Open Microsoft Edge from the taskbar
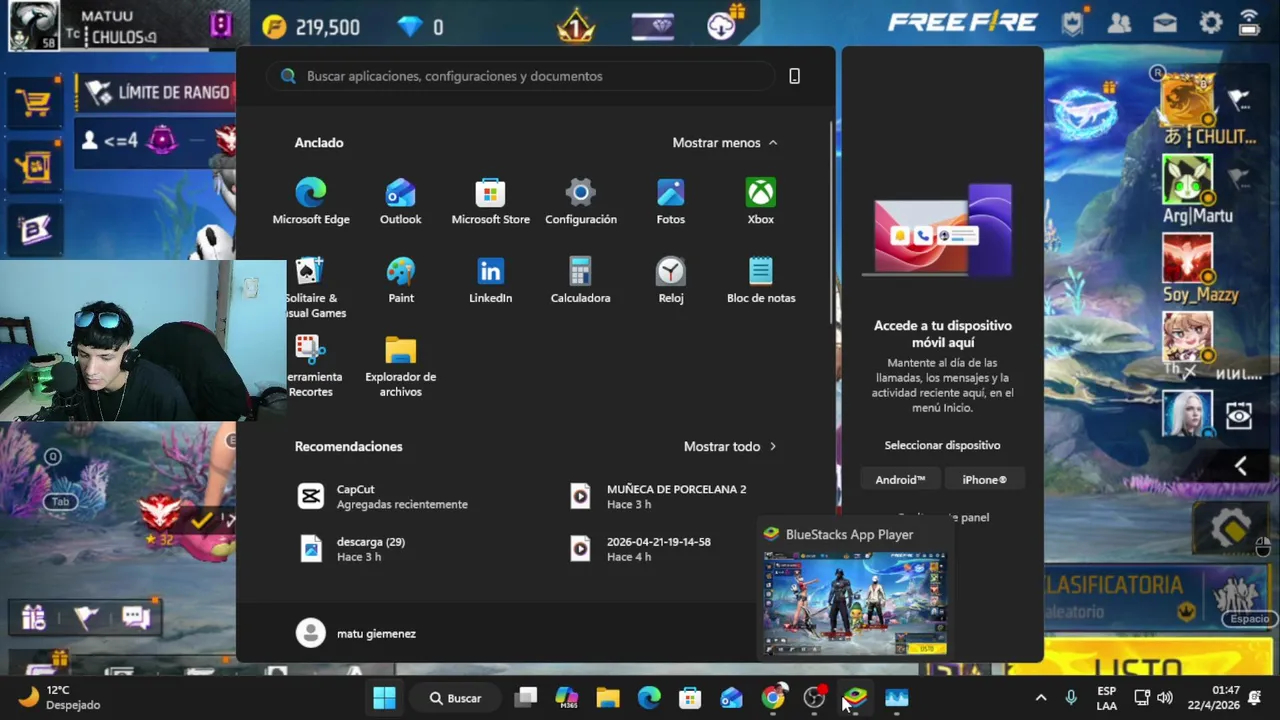The height and width of the screenshot is (720, 1280). pos(649,698)
